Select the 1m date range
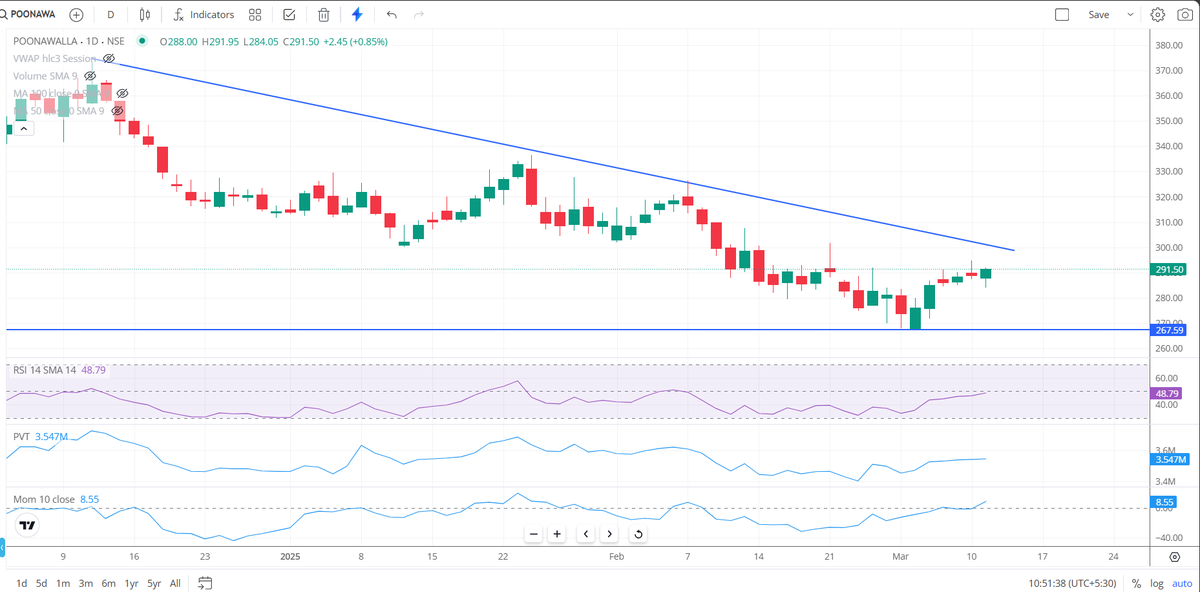The width and height of the screenshot is (1200, 592). [x=63, y=583]
